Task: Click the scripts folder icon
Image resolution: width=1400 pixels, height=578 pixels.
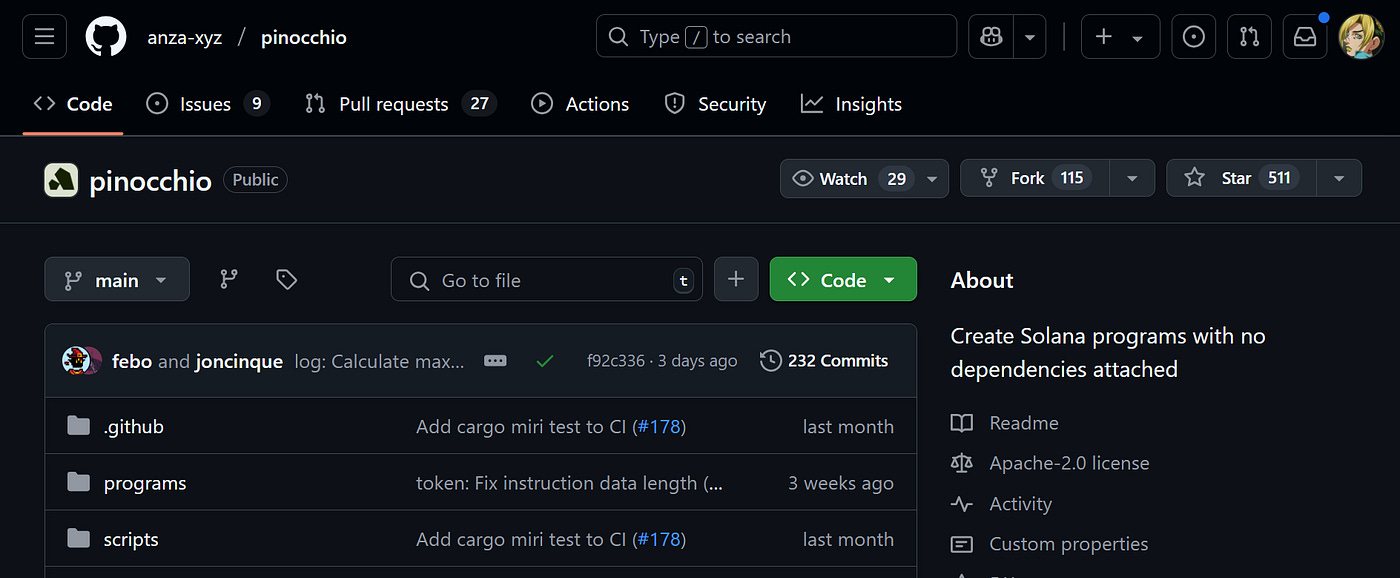Action: click(79, 538)
